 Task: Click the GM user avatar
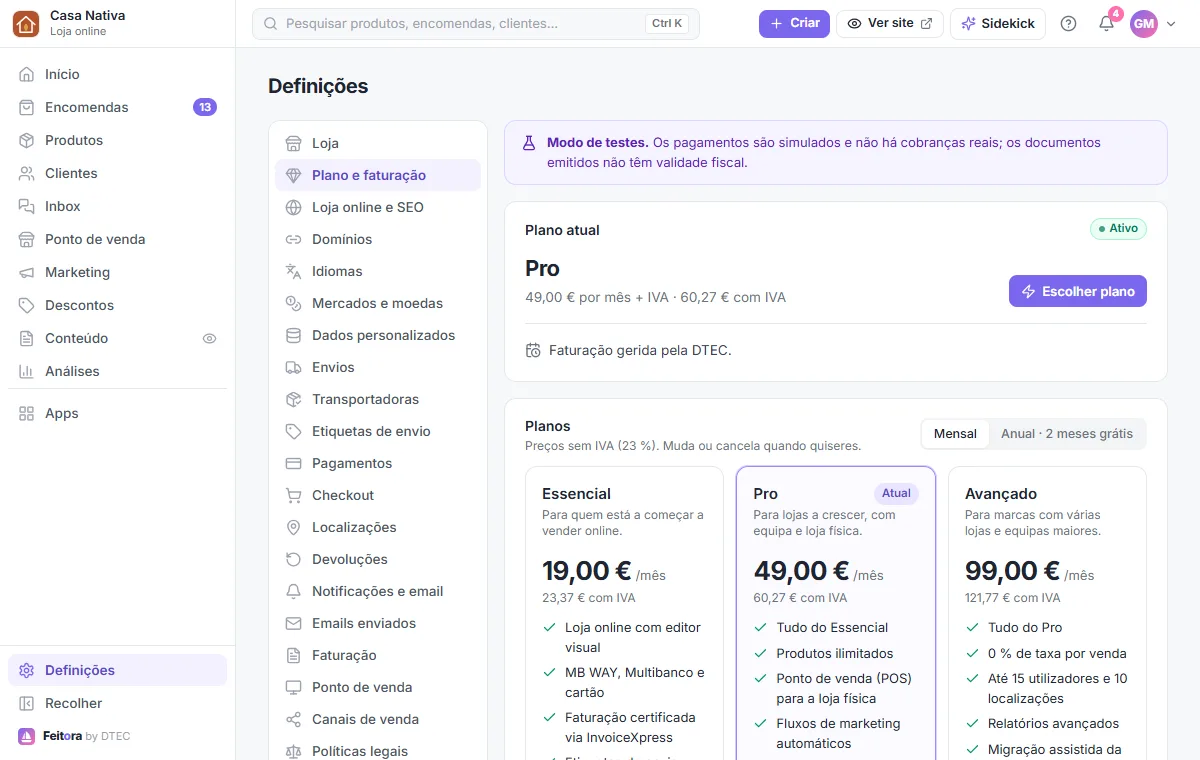pos(1144,24)
